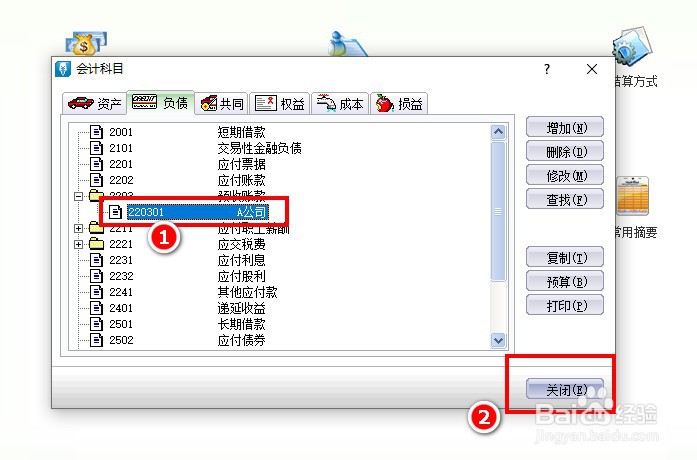This screenshot has height=460, width=697.
Task: Close the 会计科目 dialog with X
Action: (x=592, y=69)
